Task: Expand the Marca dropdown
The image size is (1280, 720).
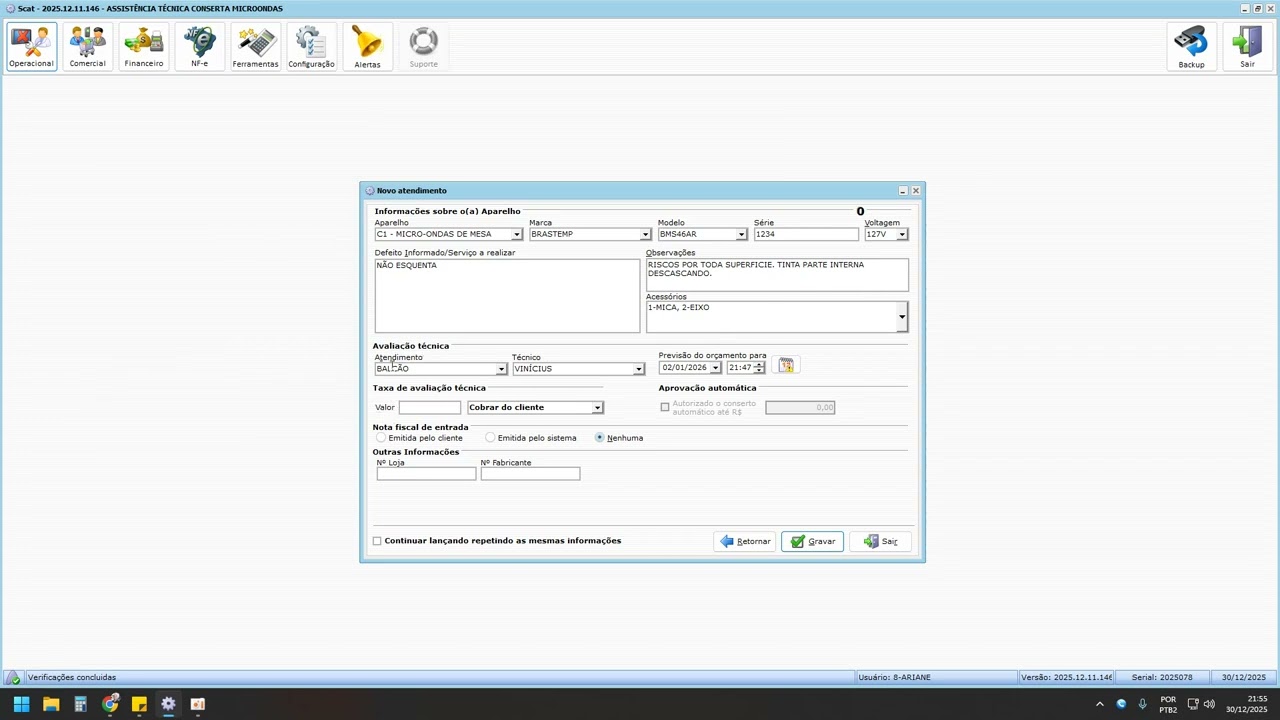Action: coord(645,234)
